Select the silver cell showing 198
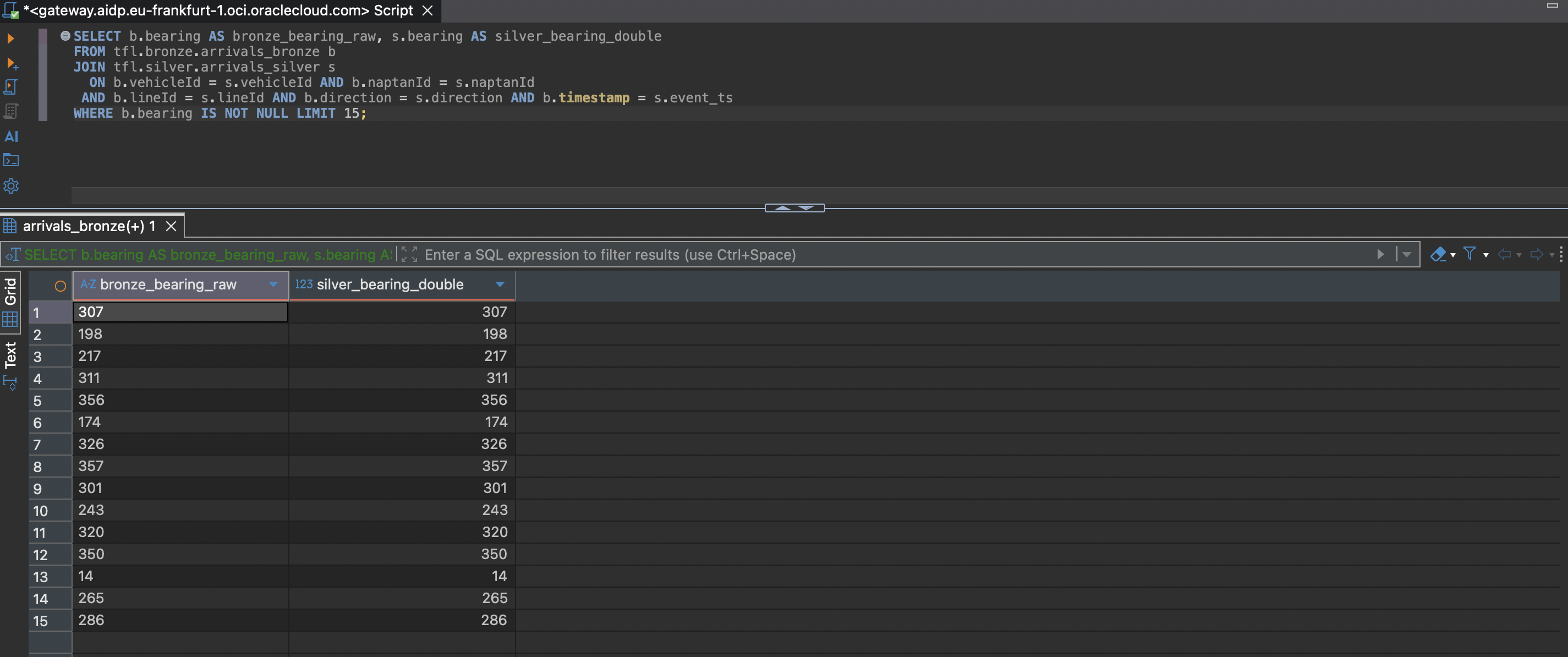 [402, 333]
